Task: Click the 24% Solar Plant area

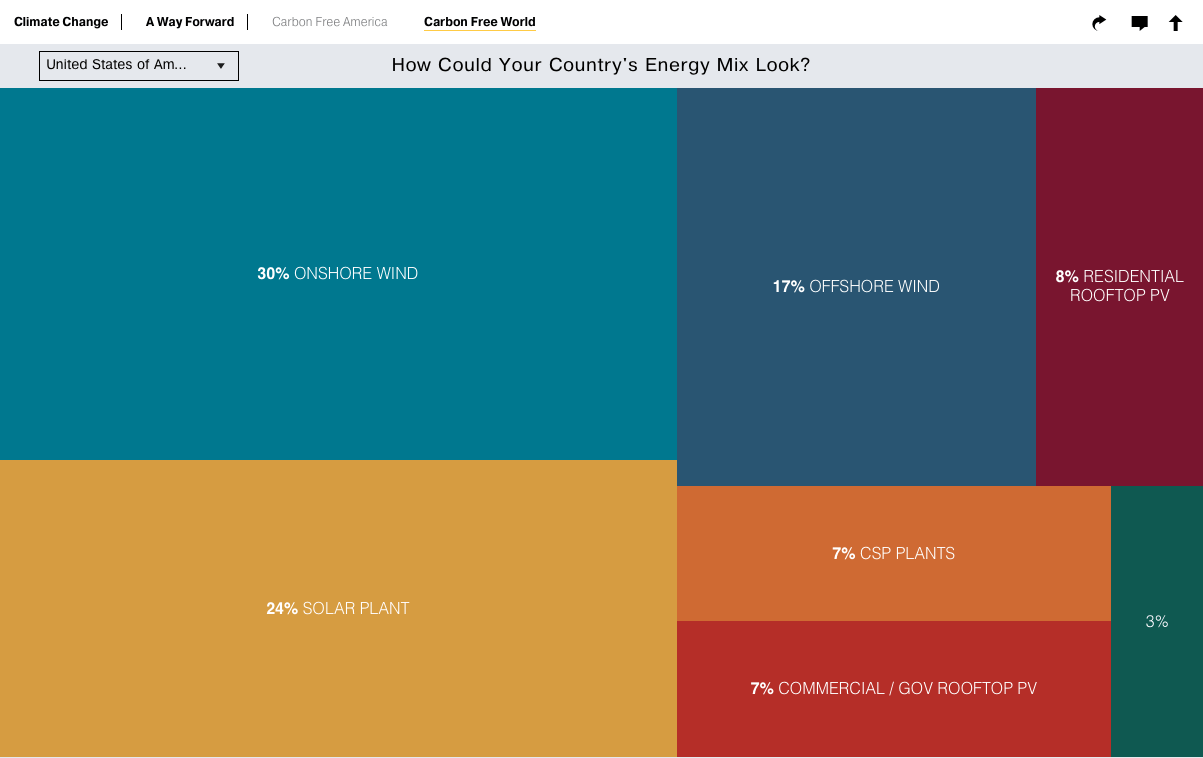Action: pos(338,608)
